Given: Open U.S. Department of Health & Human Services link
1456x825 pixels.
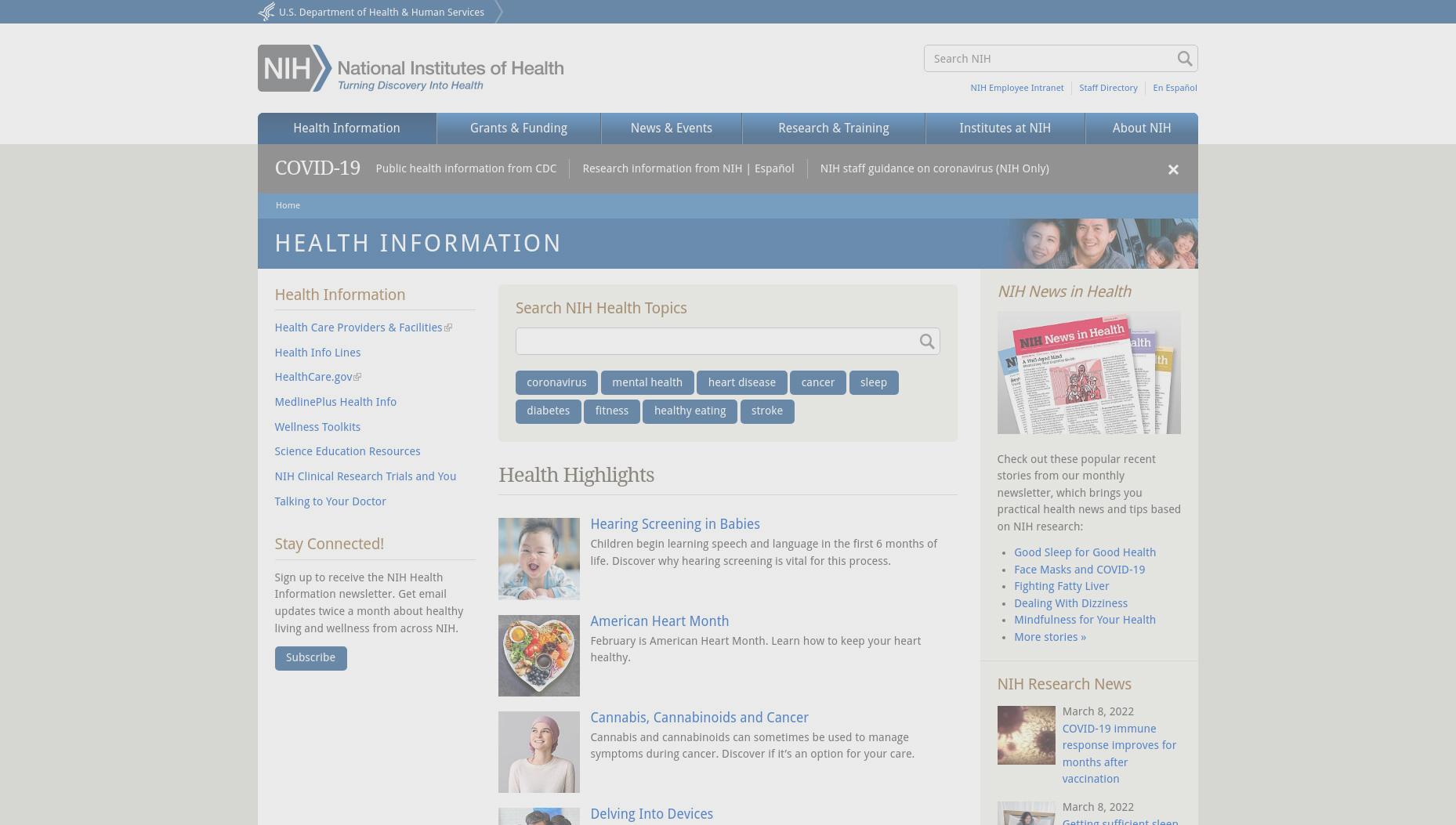Looking at the screenshot, I should tap(382, 13).
